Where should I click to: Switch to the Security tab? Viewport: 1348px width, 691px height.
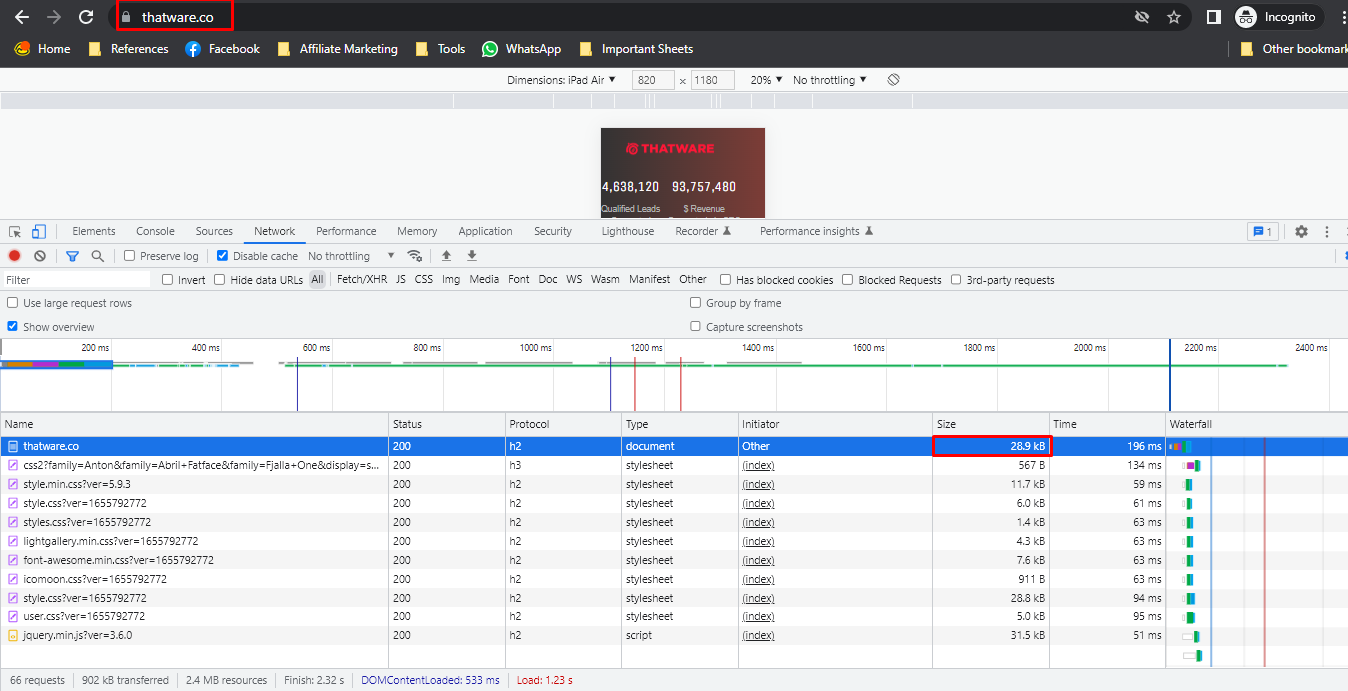point(553,231)
